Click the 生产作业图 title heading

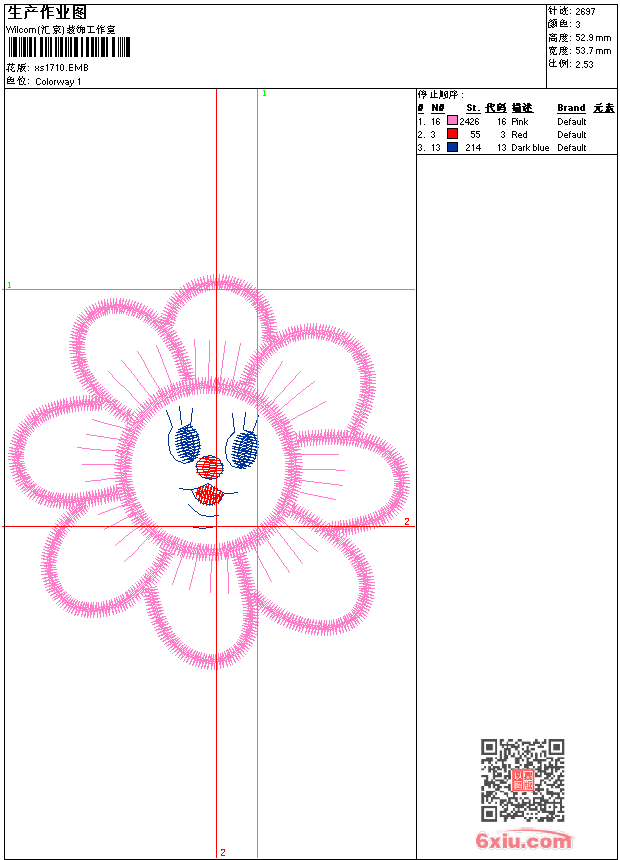[x=47, y=12]
